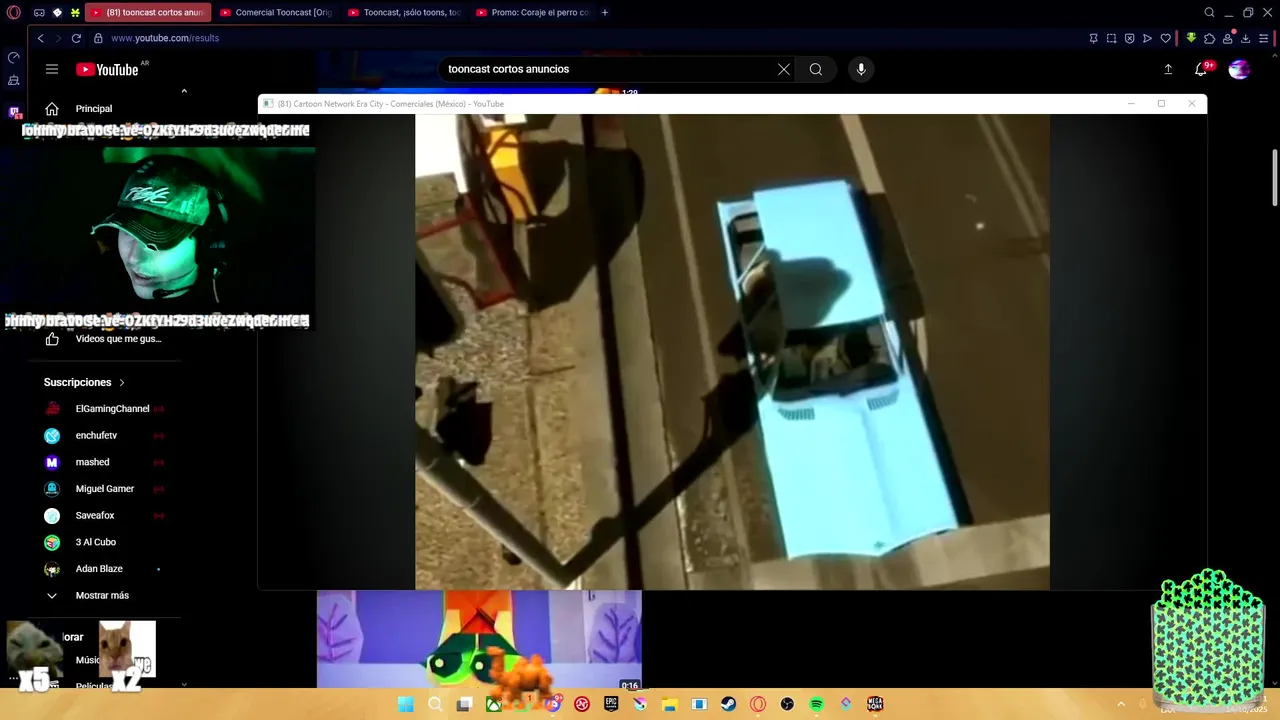This screenshot has width=1280, height=720.
Task: Switch to 'Tooncast, ¡sólo toons' tab
Action: pos(404,13)
